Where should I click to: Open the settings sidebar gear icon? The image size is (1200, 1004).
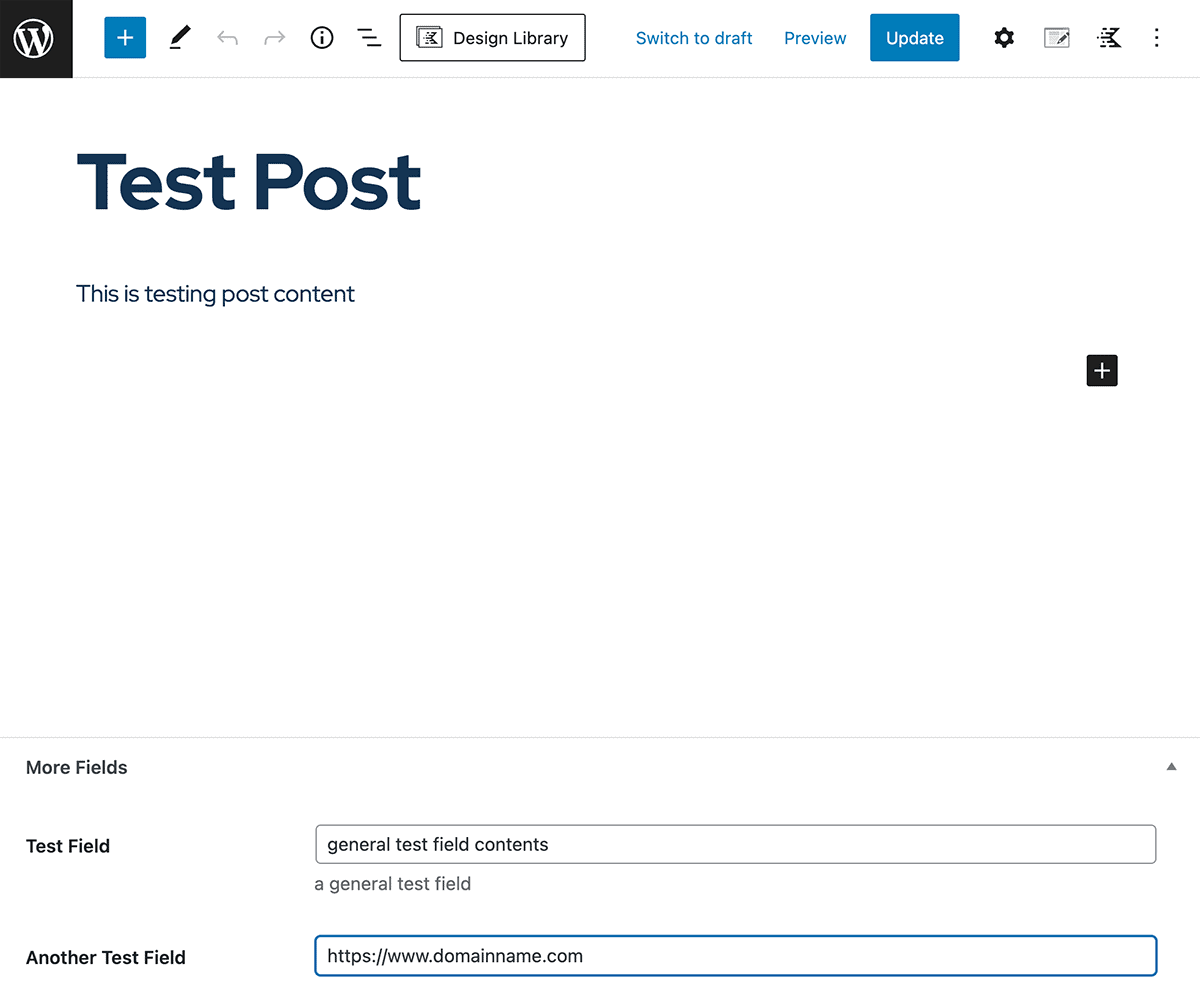click(x=1004, y=37)
